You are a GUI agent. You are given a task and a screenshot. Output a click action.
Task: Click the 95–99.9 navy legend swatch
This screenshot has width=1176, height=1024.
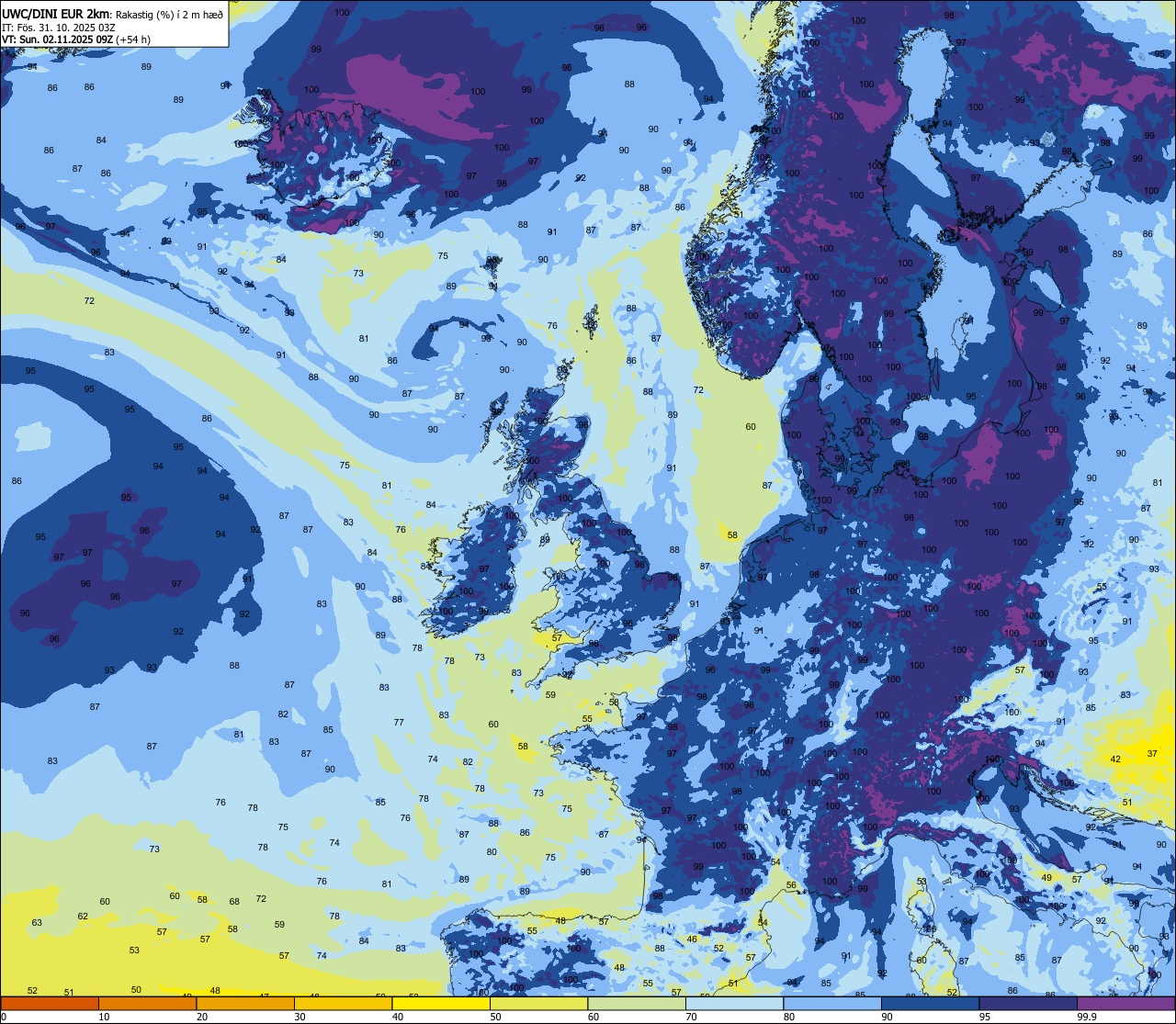tap(1028, 1004)
